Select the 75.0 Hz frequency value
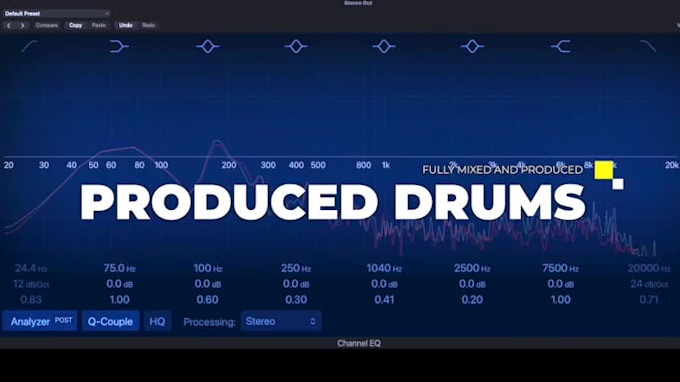Viewport: 680px width, 382px height. tap(119, 268)
